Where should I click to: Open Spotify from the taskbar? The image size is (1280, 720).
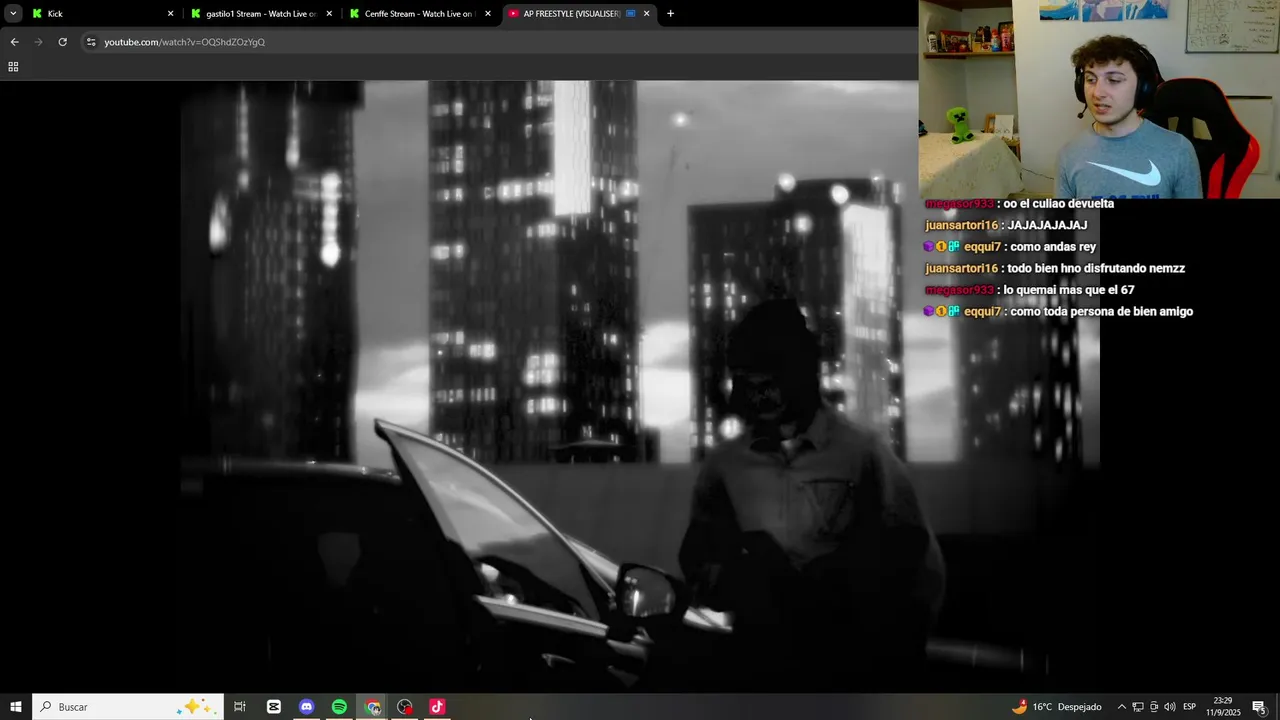pos(339,707)
